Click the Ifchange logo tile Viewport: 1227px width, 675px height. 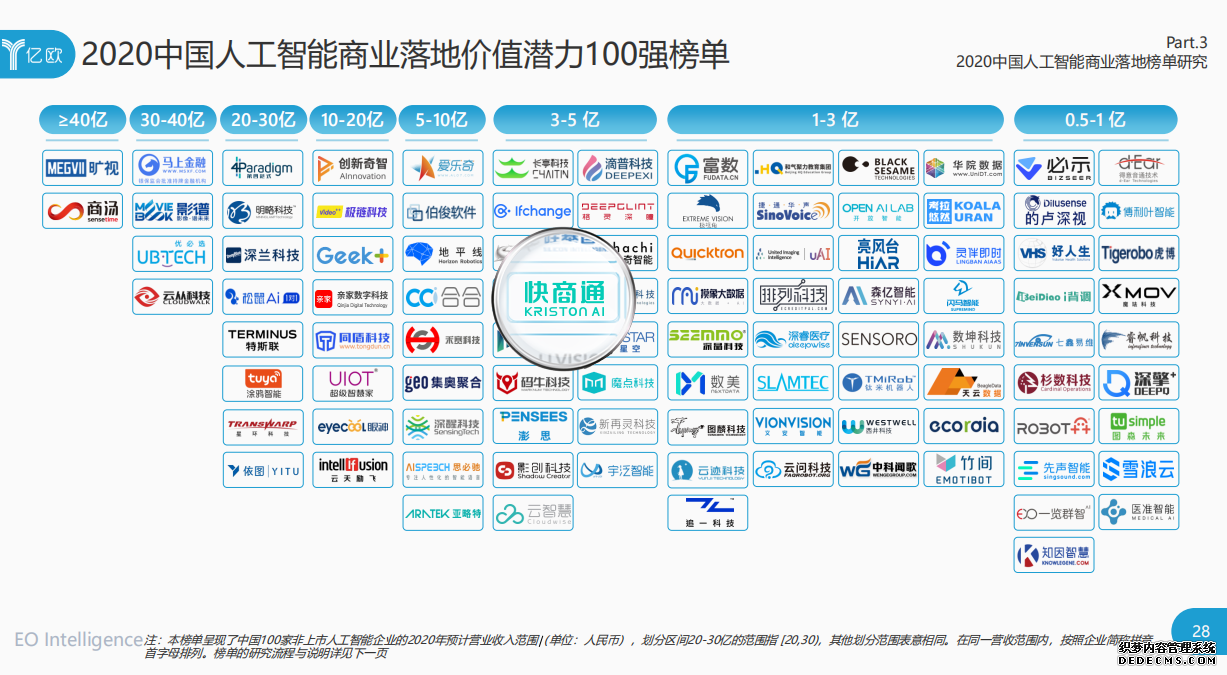[x=533, y=211]
